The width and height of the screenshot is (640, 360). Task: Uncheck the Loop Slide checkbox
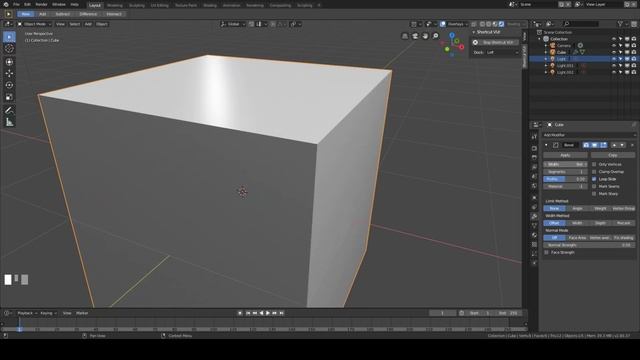594,179
